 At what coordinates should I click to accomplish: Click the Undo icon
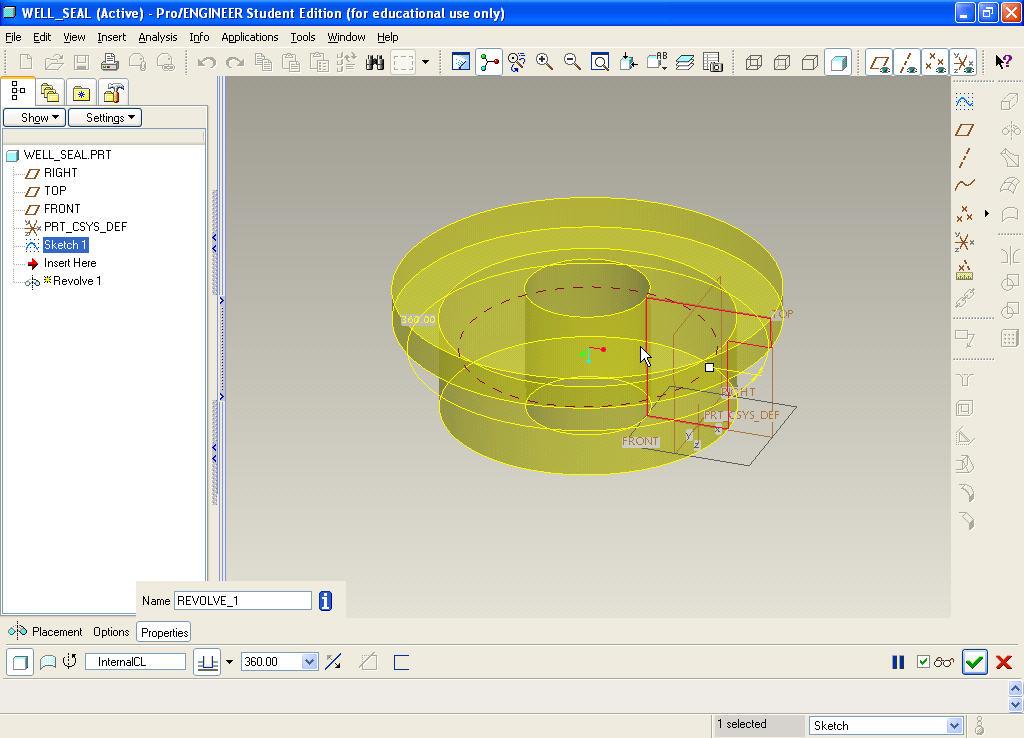(x=206, y=62)
